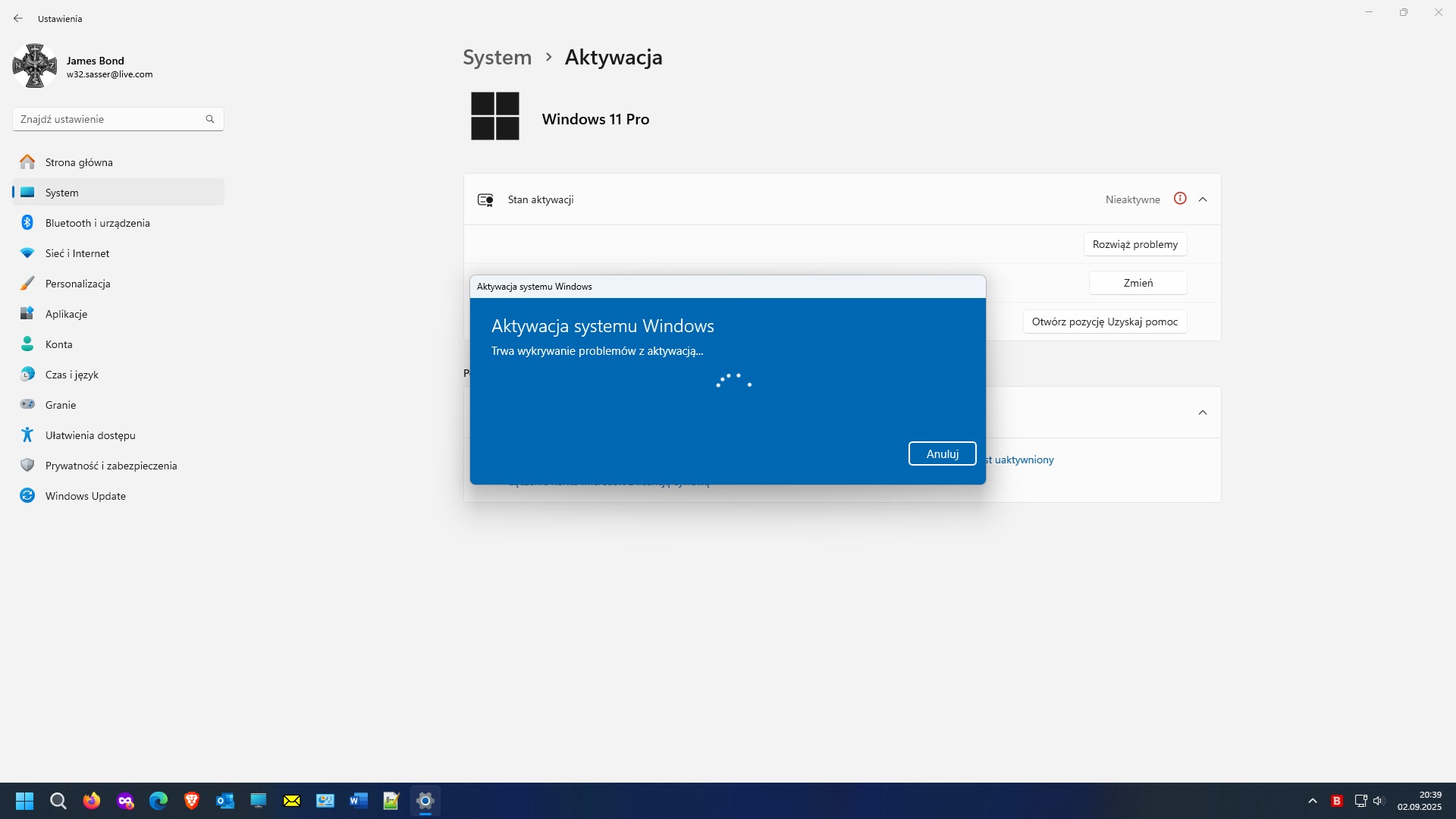Cancel the activation dialog with Anuluj
1456x819 pixels.
click(943, 453)
